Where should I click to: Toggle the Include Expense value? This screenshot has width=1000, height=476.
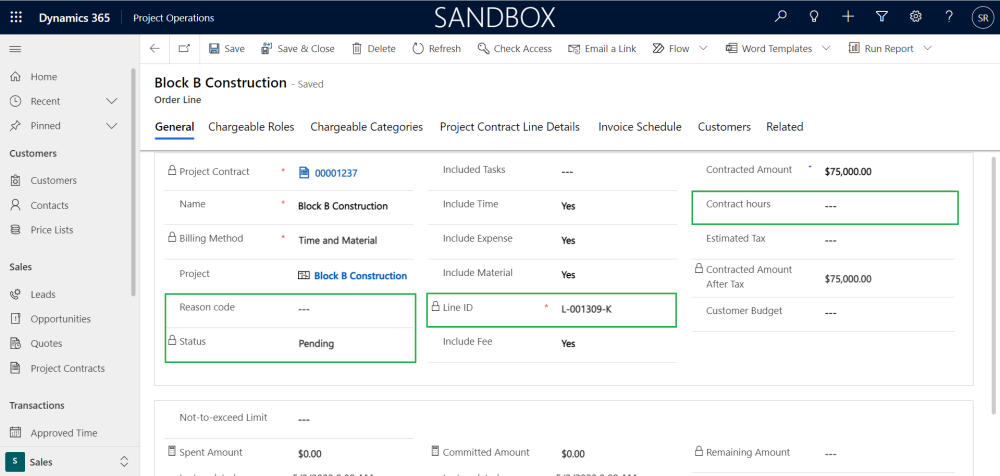[568, 241]
